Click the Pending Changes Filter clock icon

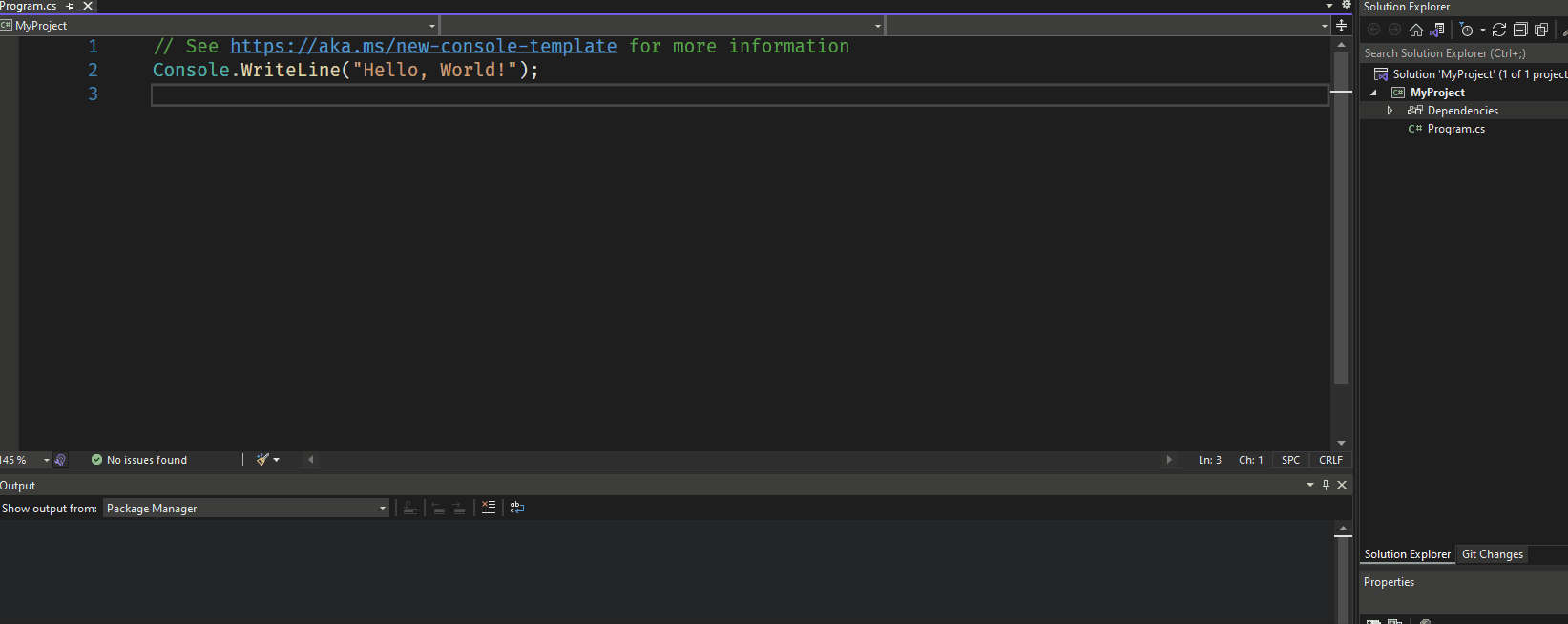coord(1467,30)
